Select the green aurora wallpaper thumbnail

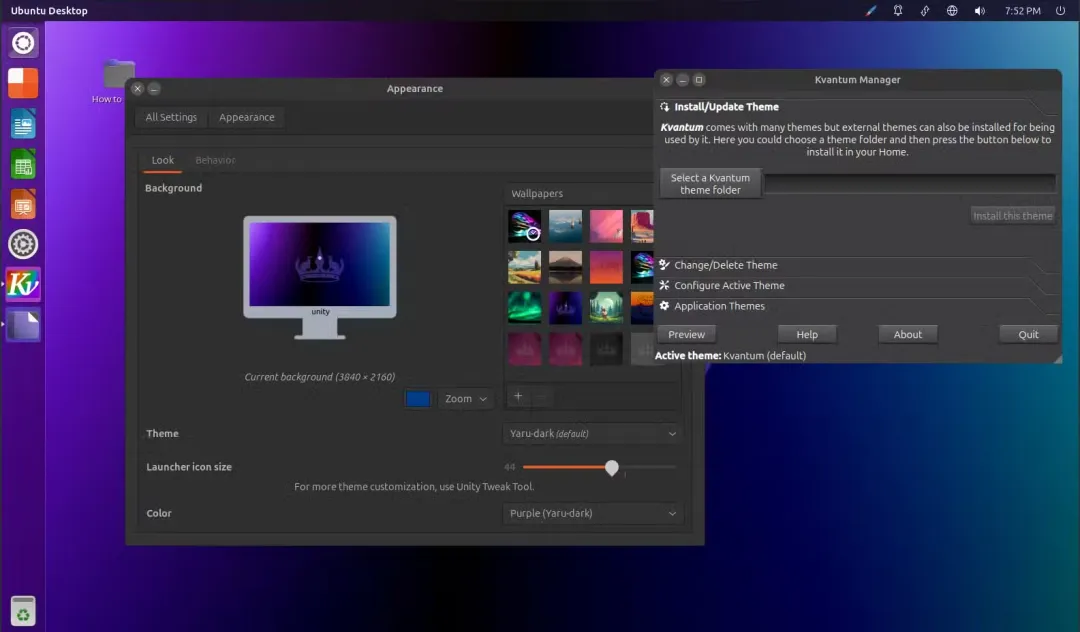524,308
